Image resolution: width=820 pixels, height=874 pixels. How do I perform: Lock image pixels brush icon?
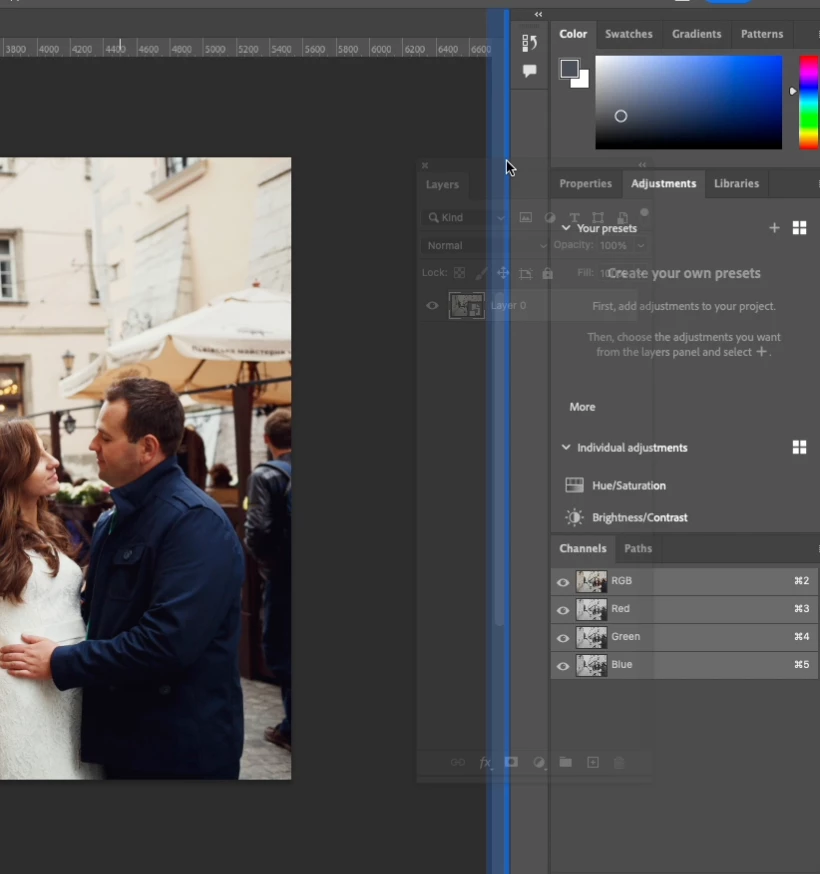(x=481, y=273)
